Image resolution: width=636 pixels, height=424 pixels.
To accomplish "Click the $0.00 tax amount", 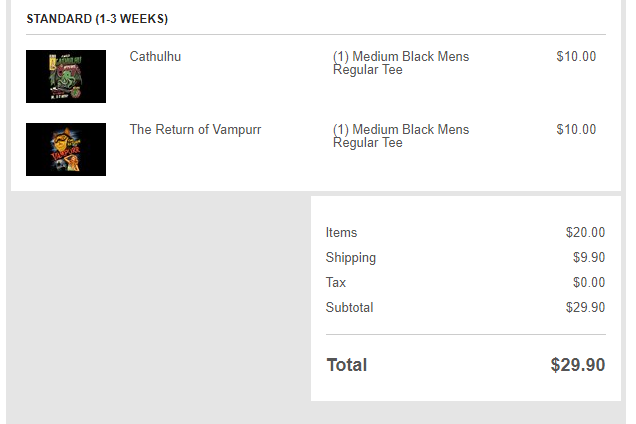I will [589, 282].
